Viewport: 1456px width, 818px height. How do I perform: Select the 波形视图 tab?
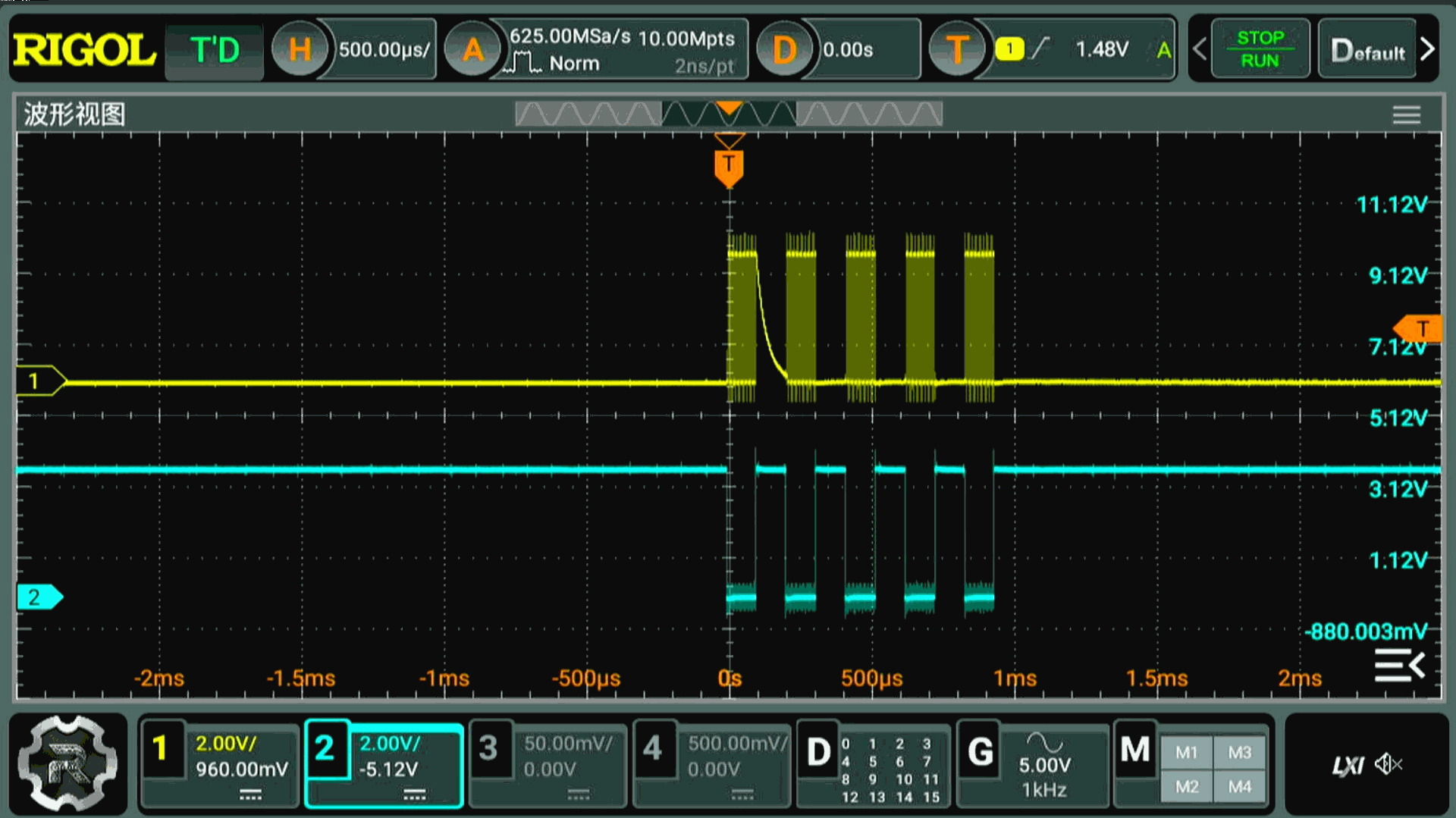(x=76, y=113)
